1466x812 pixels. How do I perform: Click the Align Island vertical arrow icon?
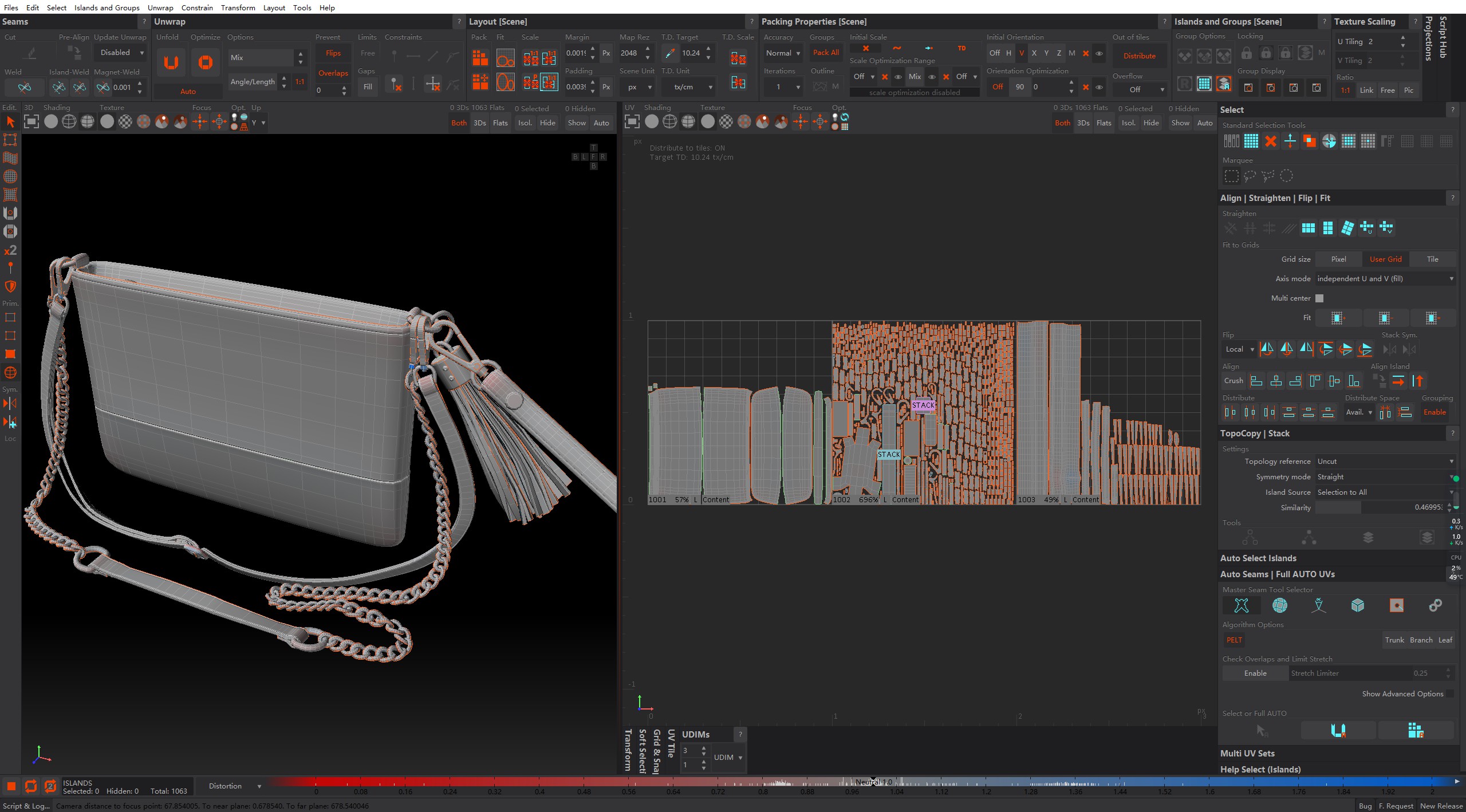tap(1417, 381)
